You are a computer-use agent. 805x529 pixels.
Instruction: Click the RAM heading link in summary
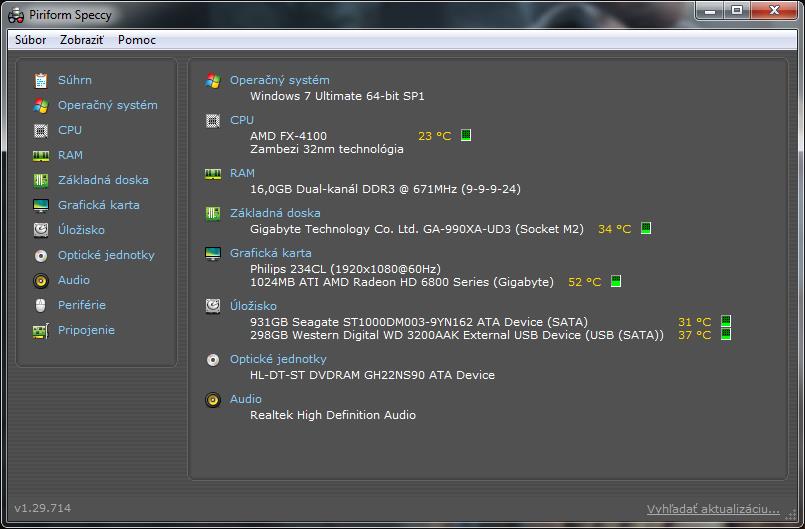point(242,174)
